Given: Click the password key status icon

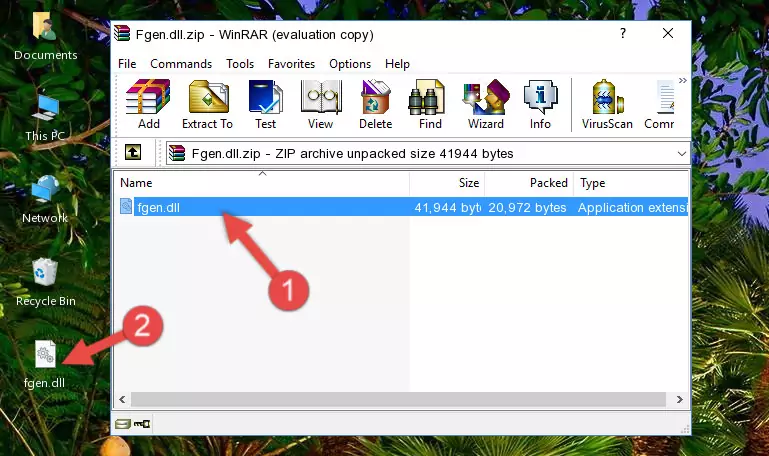Looking at the screenshot, I should tap(142, 424).
